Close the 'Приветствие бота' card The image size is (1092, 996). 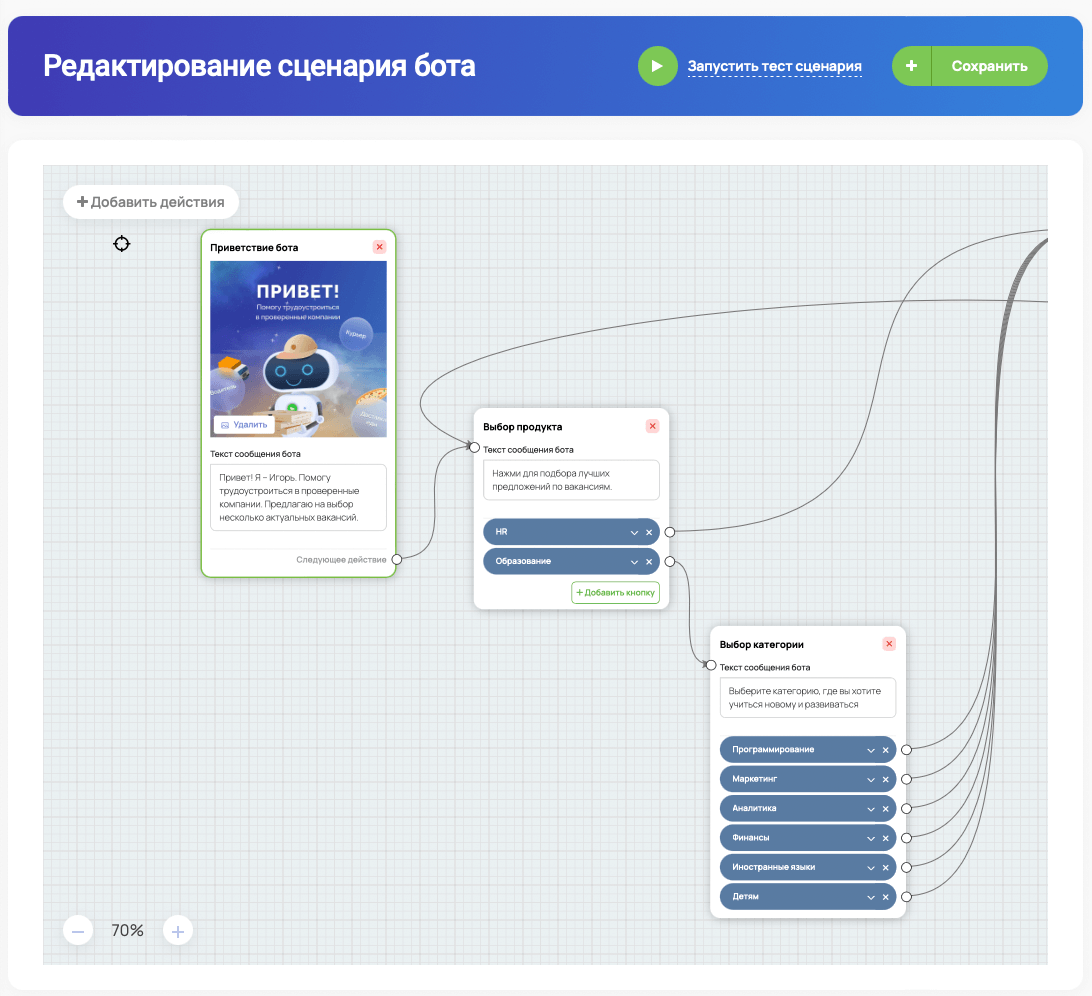coord(380,247)
